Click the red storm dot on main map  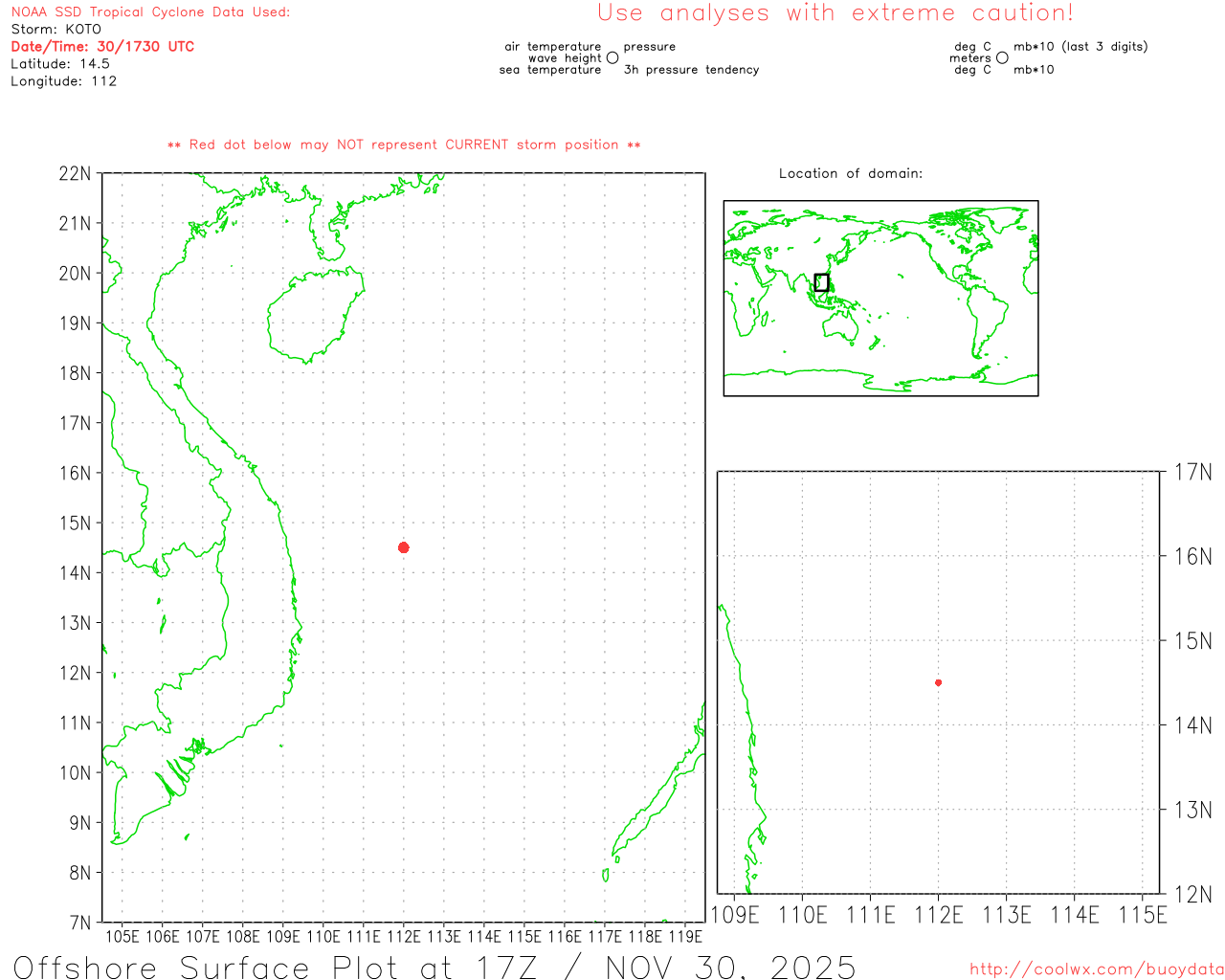404,547
